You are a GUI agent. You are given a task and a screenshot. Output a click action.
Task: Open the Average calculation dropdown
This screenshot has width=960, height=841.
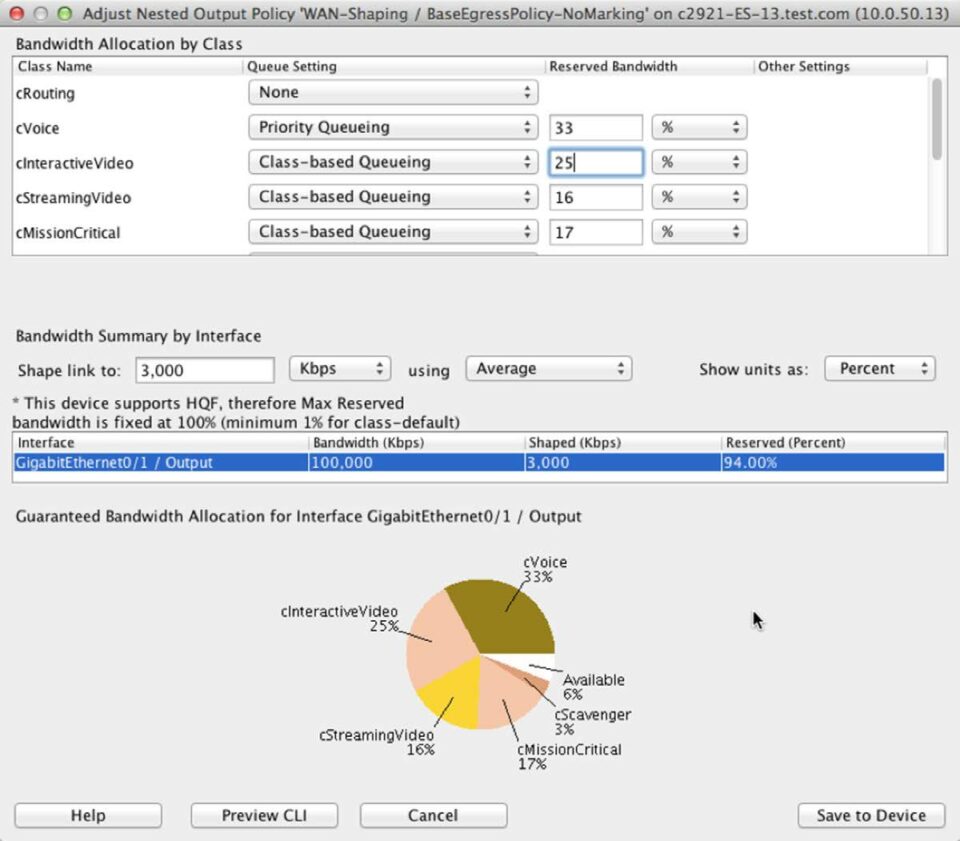(x=548, y=368)
